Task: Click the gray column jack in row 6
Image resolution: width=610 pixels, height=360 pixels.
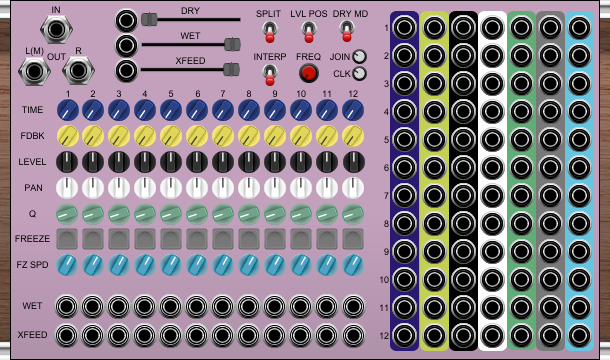Action: tap(550, 167)
